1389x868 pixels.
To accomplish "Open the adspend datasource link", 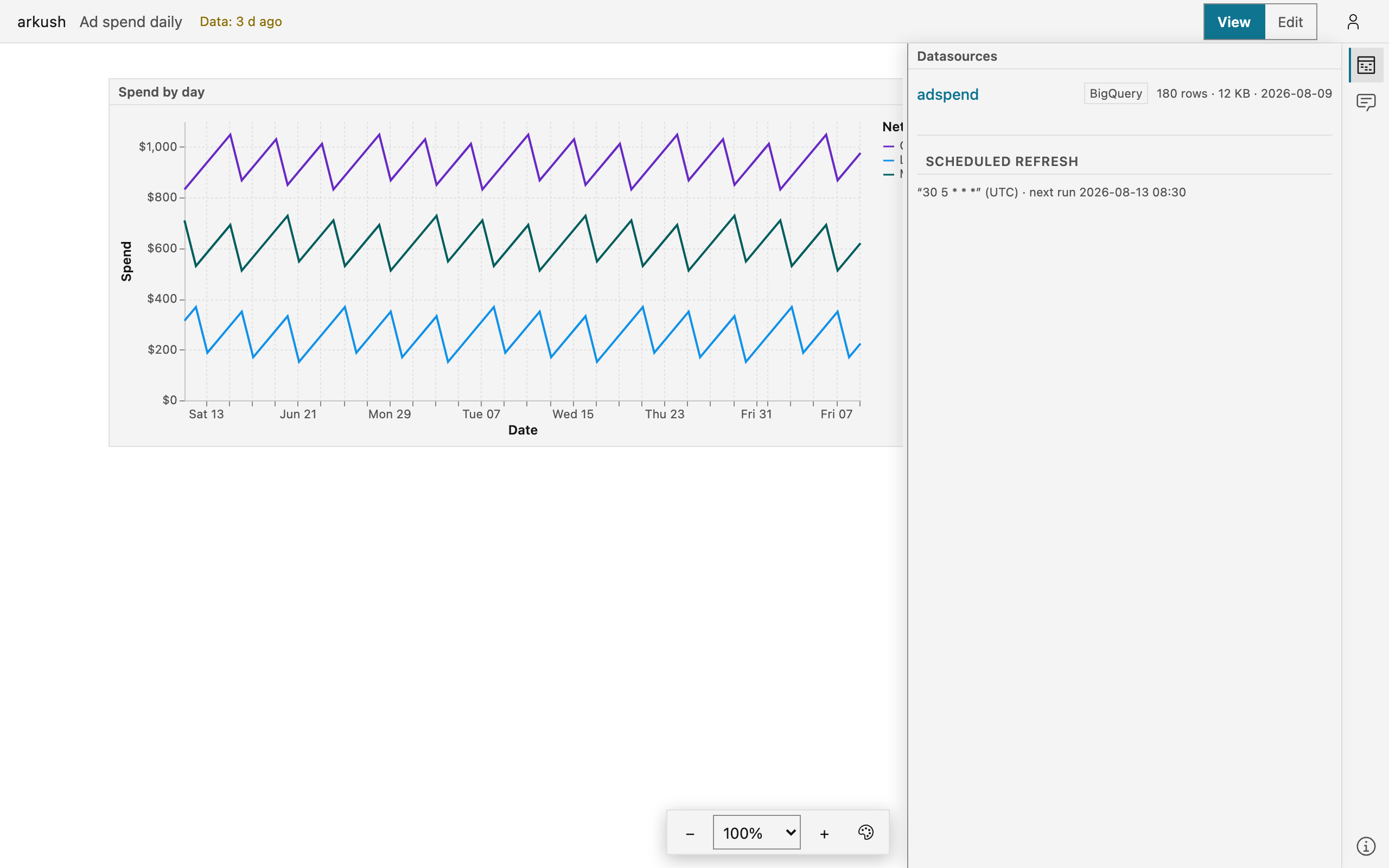I will [x=948, y=94].
